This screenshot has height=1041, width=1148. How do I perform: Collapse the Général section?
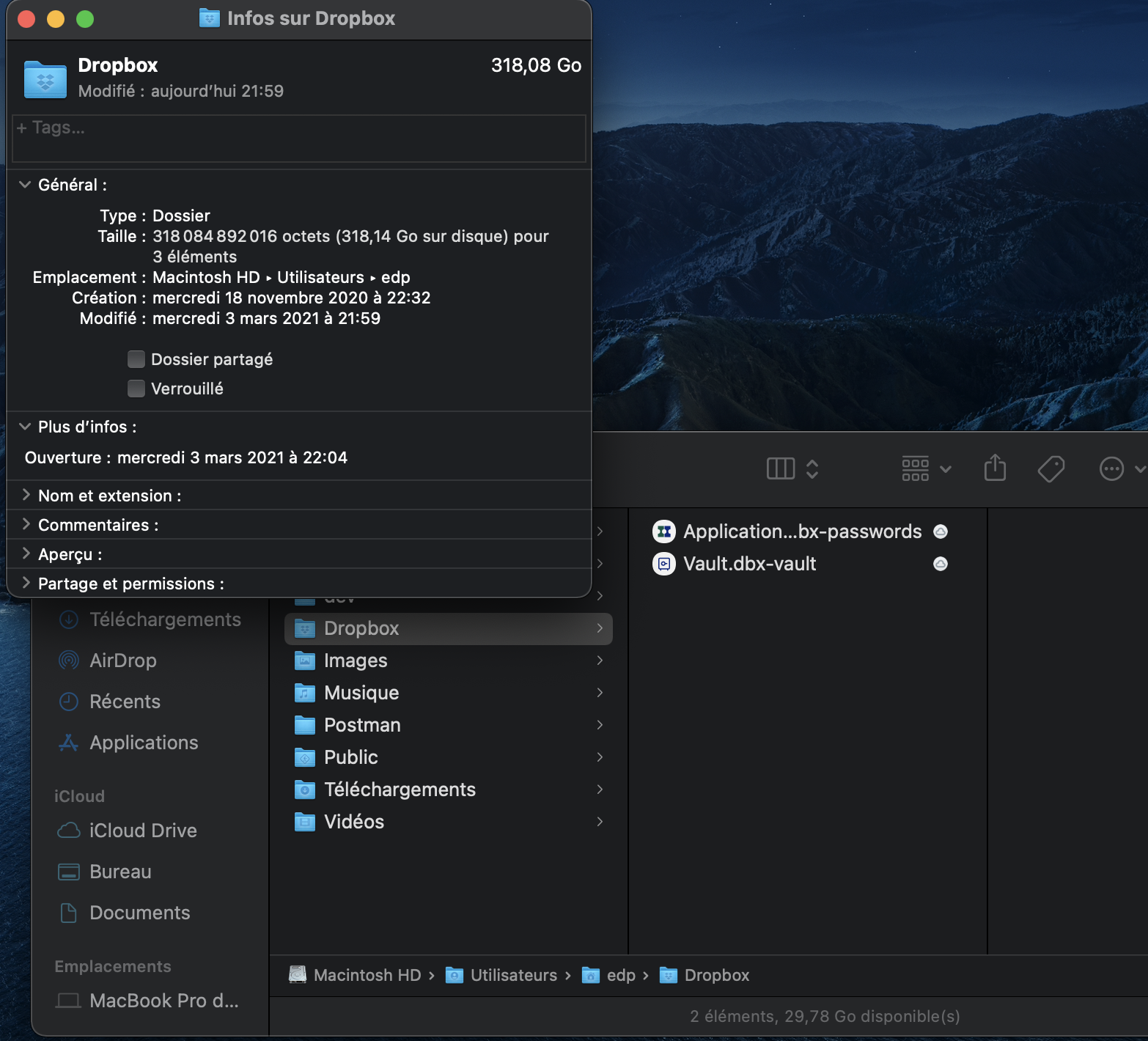(x=25, y=185)
